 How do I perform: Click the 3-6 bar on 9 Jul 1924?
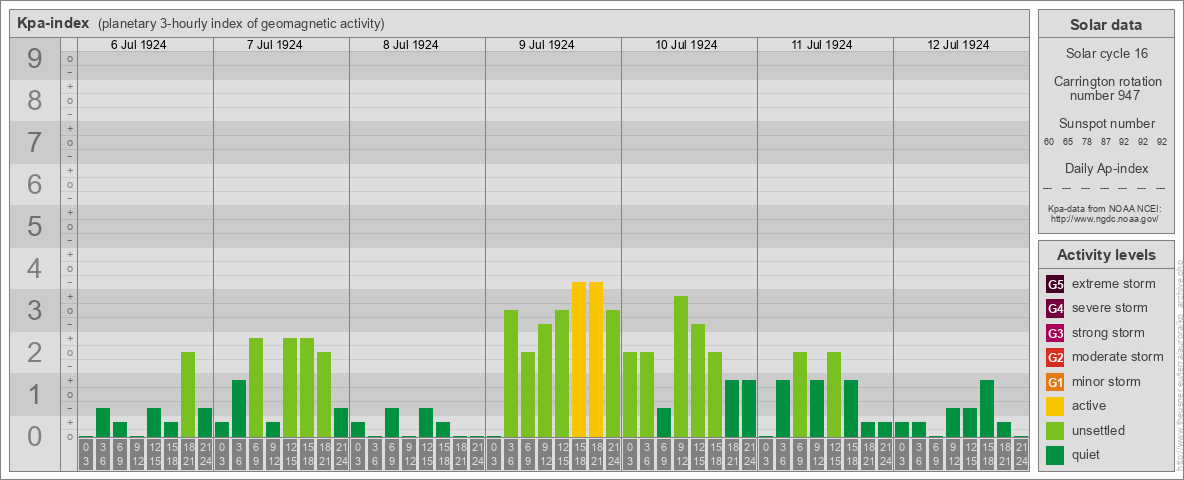[511, 374]
